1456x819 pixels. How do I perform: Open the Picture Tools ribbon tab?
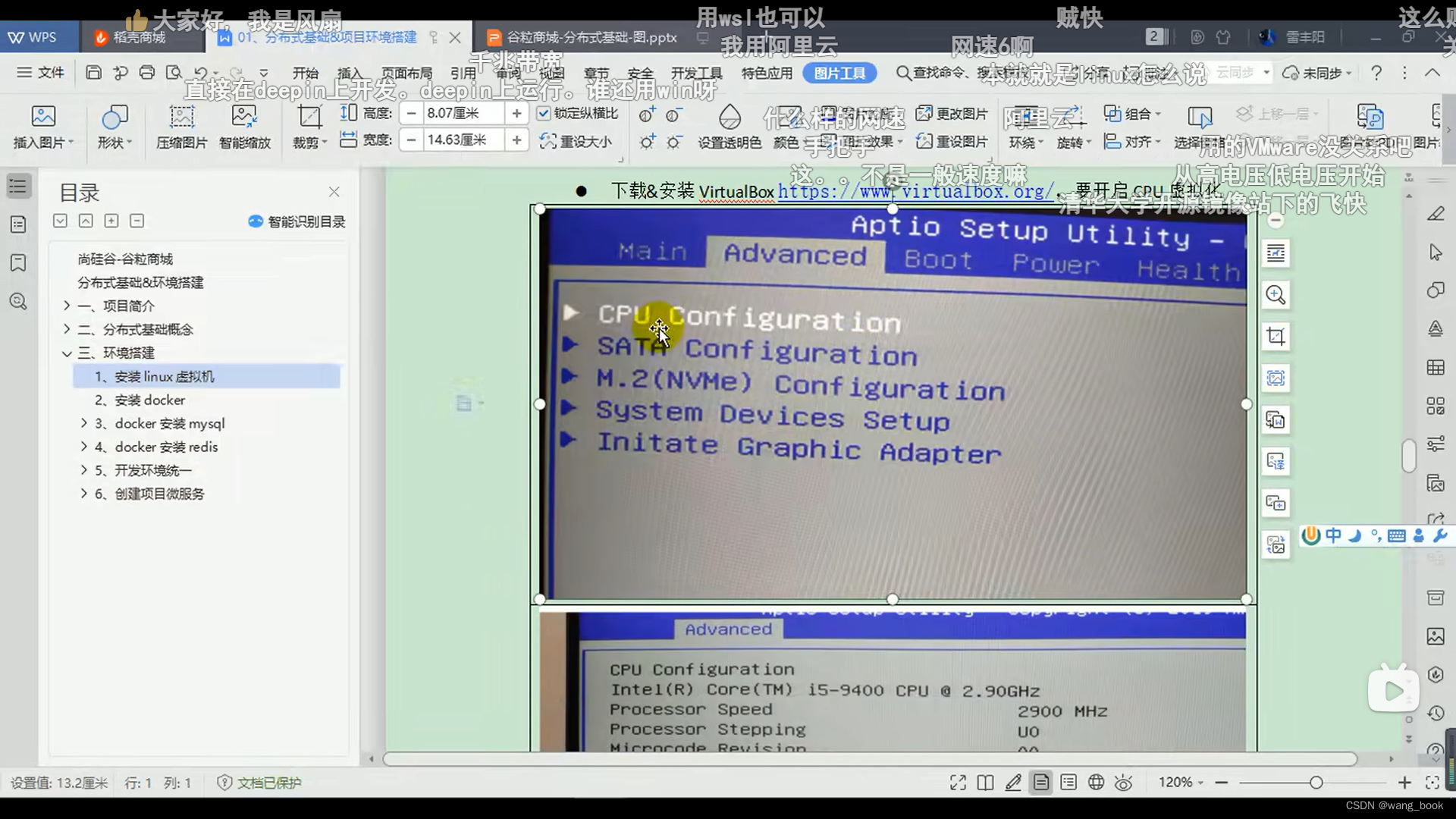pos(839,73)
